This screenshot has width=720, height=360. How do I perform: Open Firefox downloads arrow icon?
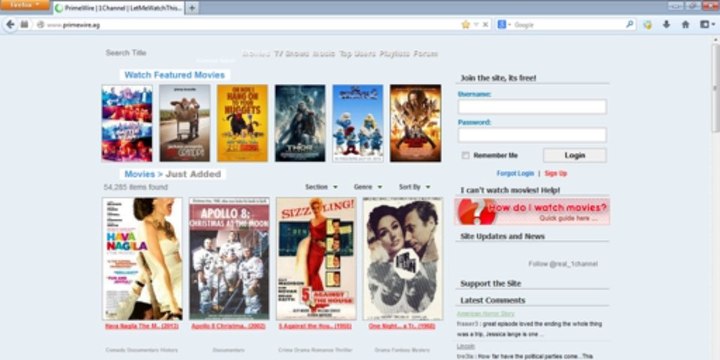click(666, 25)
